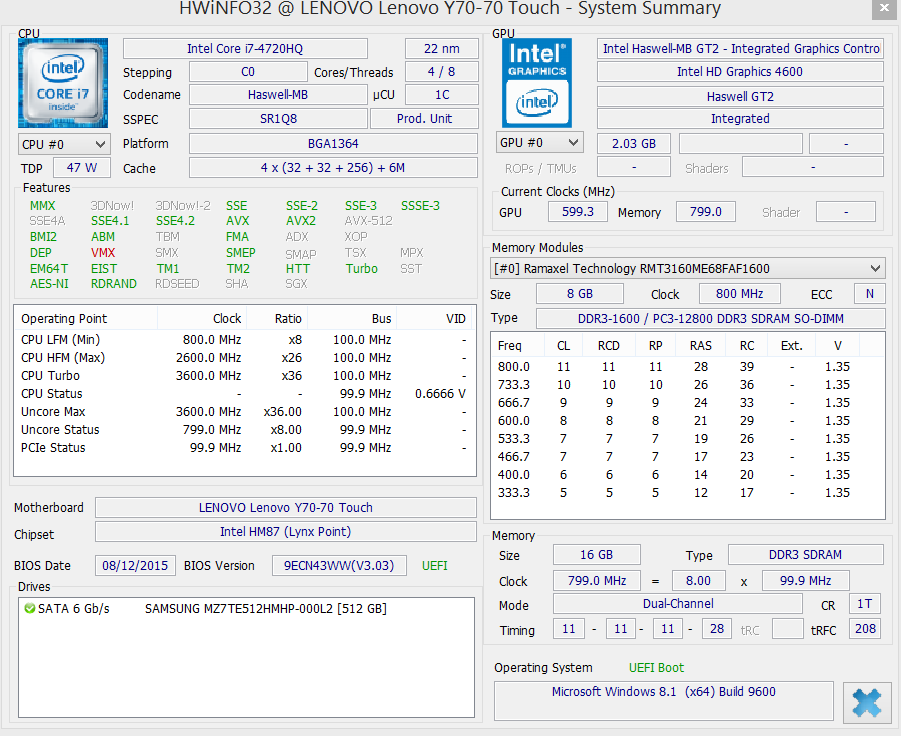
Task: Select the 800.0 frequency timing row
Action: (x=687, y=367)
